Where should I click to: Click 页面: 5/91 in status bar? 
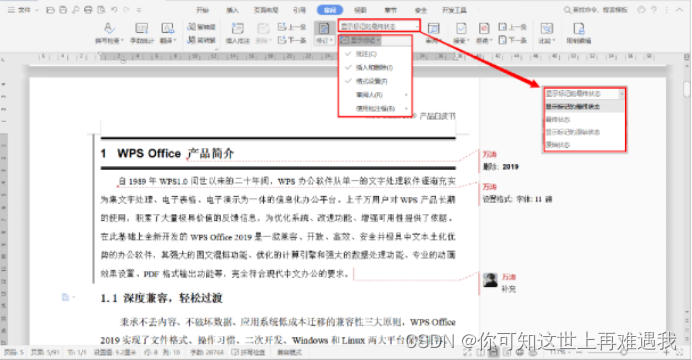click(x=44, y=352)
